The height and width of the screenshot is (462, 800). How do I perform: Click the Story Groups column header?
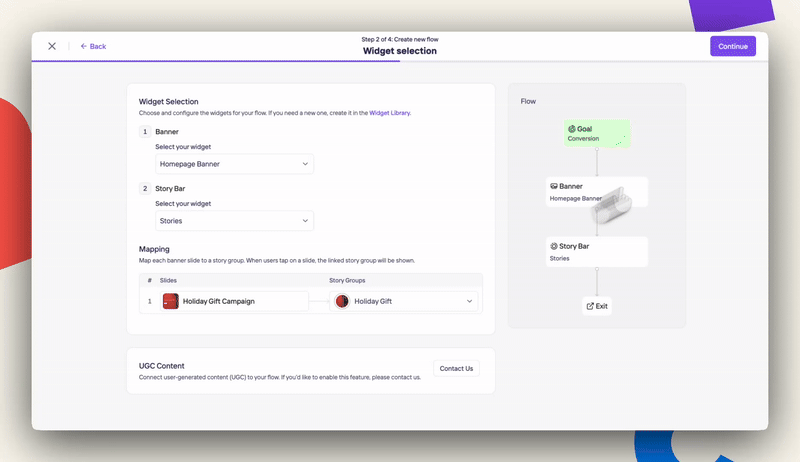347,280
